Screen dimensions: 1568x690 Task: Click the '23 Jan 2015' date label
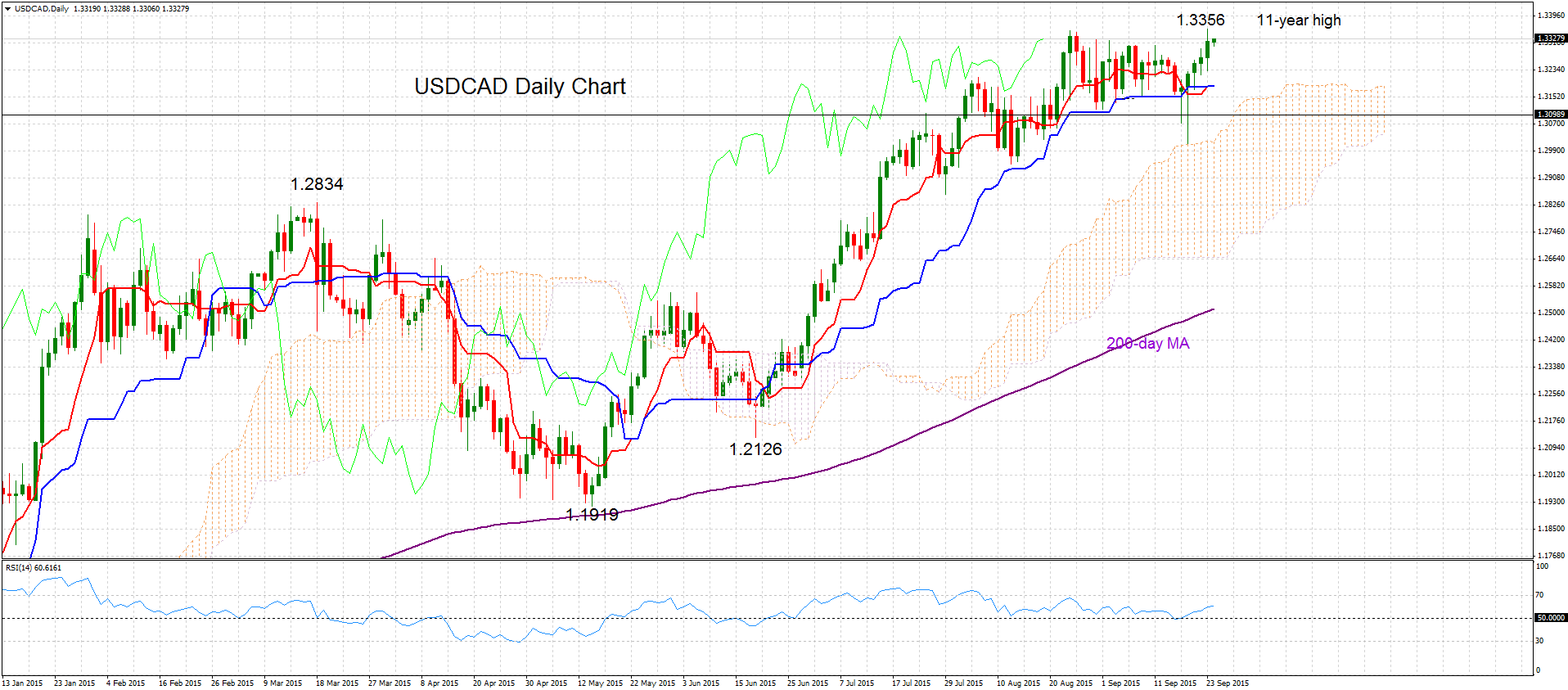74,683
